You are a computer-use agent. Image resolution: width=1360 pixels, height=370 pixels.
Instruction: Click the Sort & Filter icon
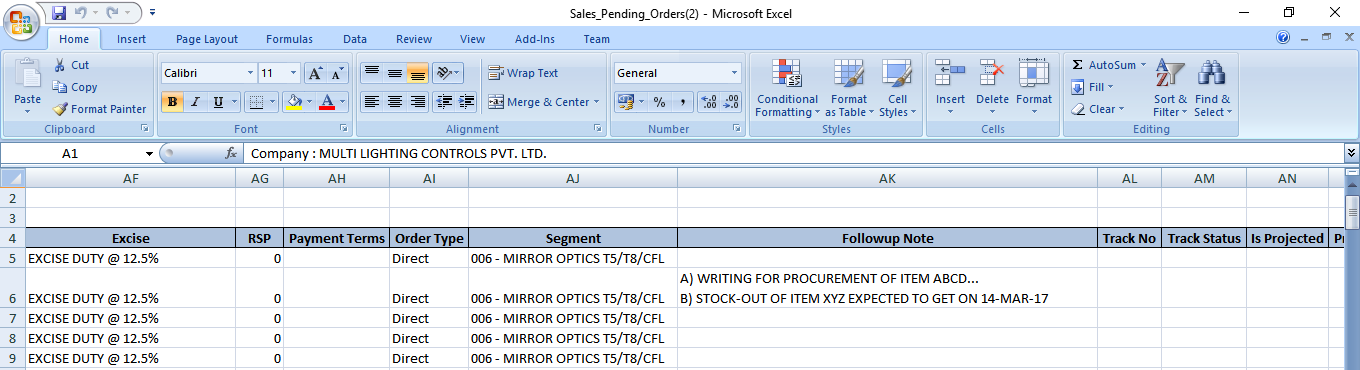(x=1170, y=75)
